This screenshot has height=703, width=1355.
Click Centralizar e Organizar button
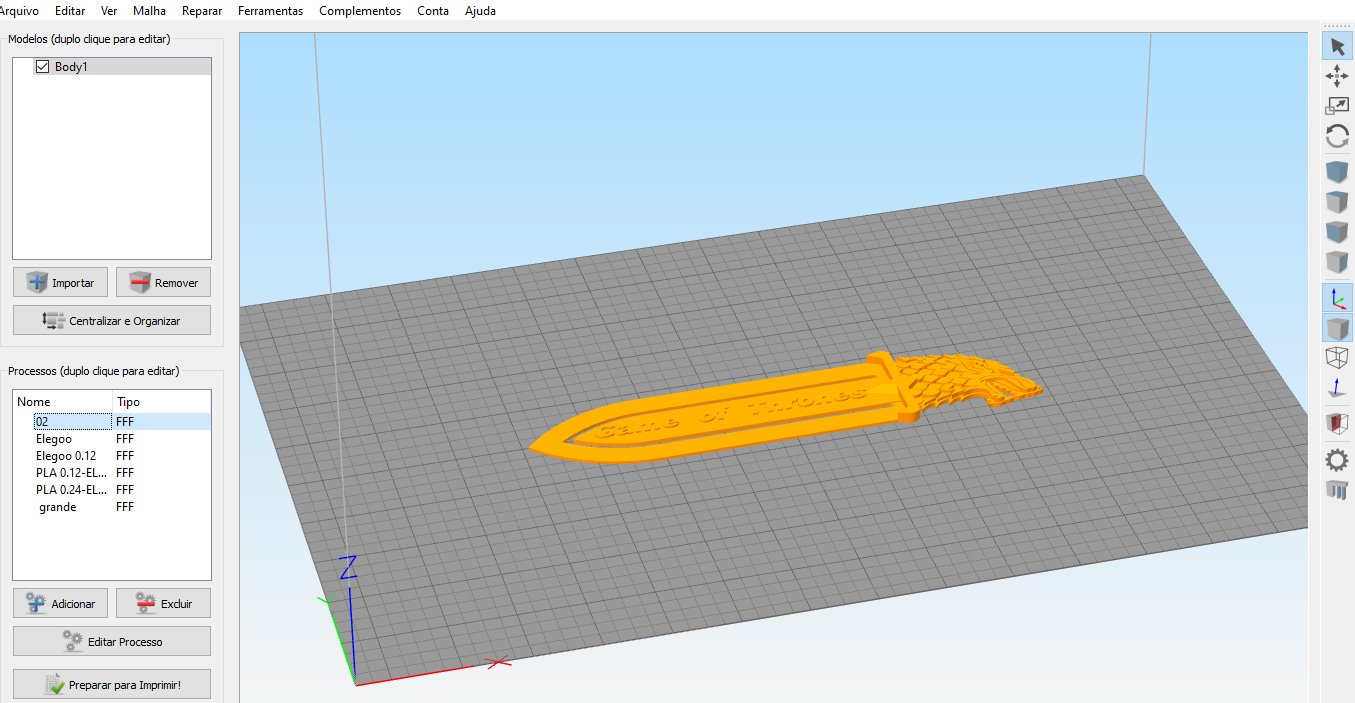[112, 320]
